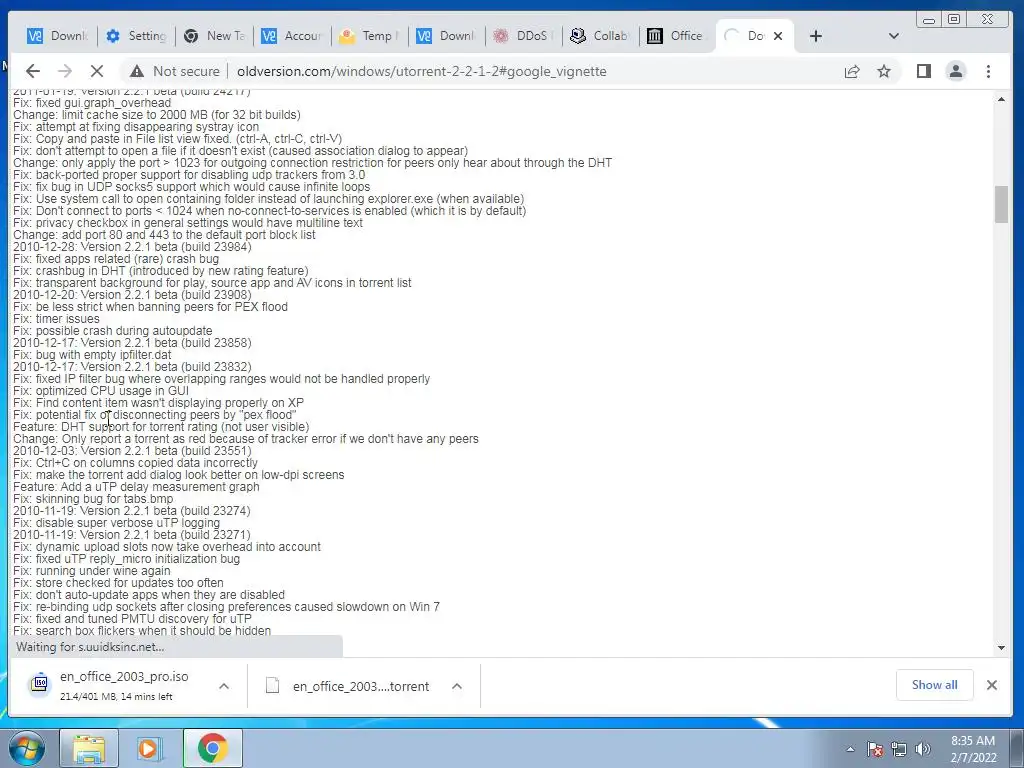1024x768 pixels.
Task: Click 'Feature: Add a uTP delay measurement graph'
Action: 136,487
